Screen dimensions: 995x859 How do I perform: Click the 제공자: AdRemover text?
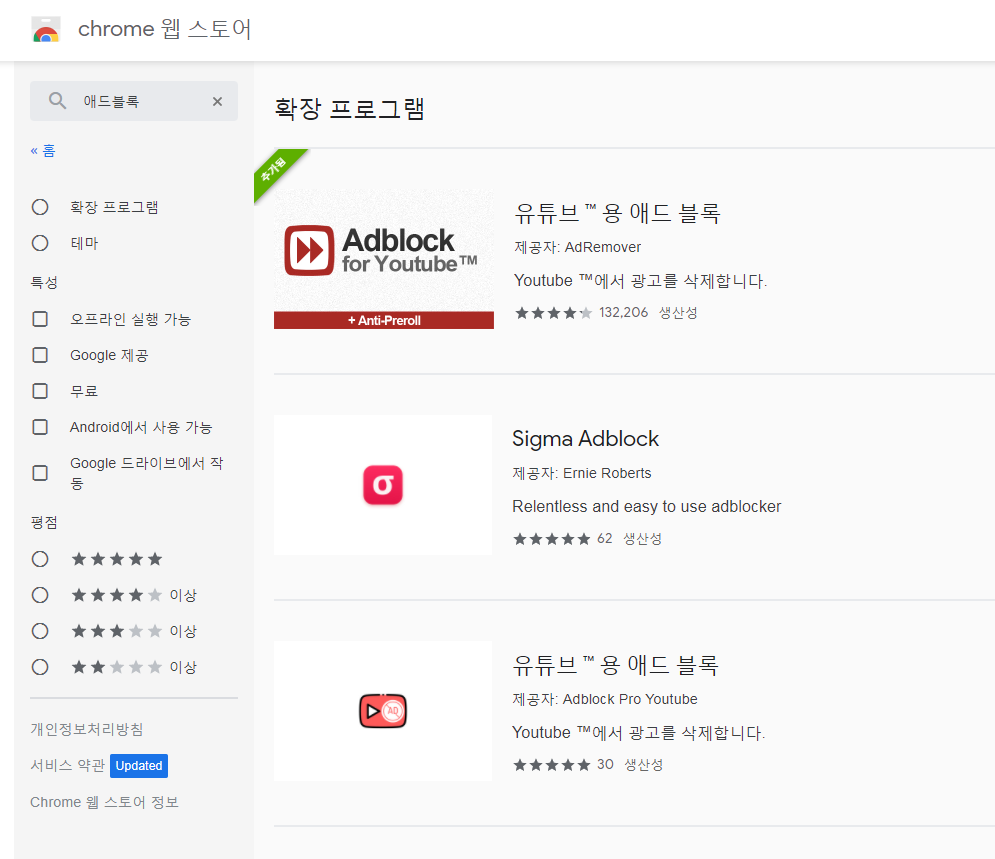click(577, 247)
